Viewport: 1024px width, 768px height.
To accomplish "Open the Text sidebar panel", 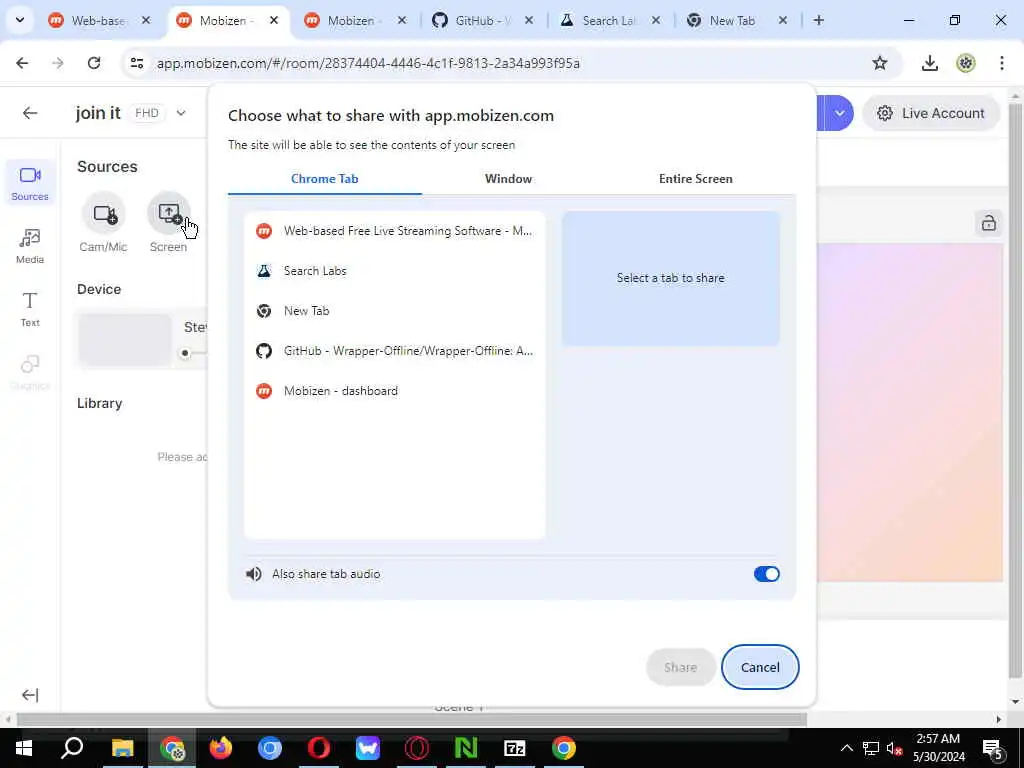I will pos(30,309).
